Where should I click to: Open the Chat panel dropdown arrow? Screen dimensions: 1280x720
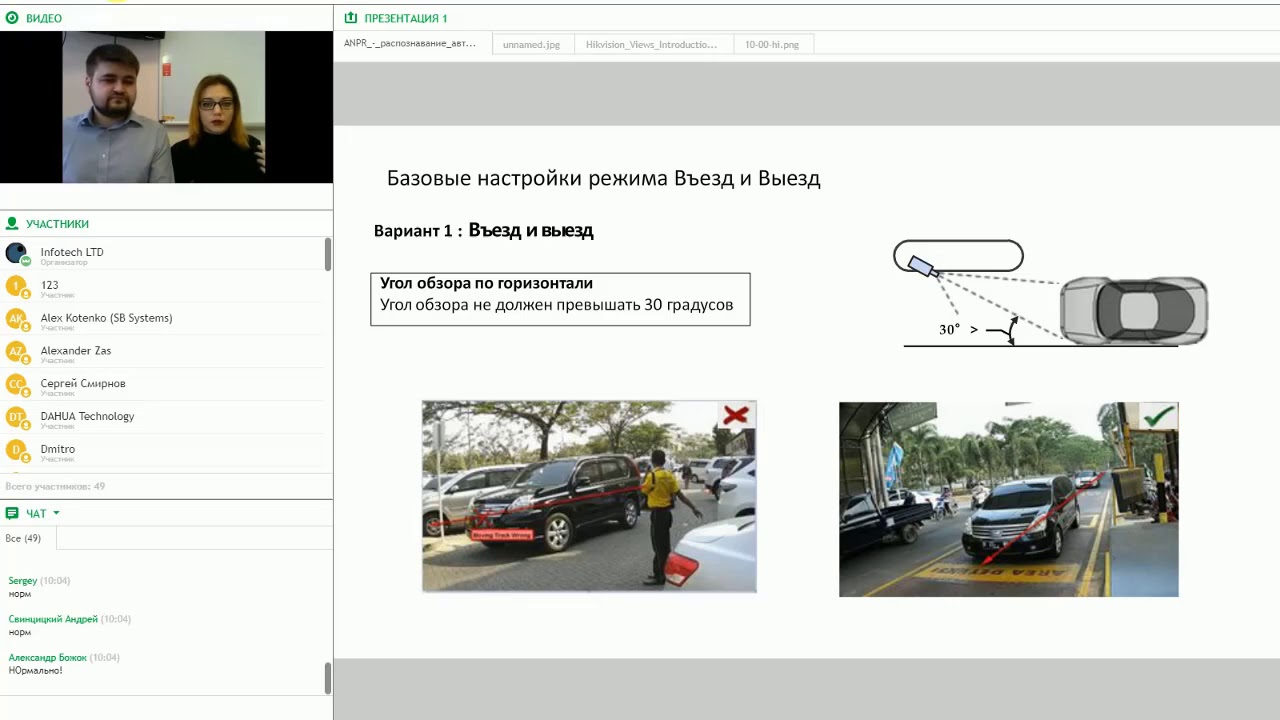pos(56,513)
